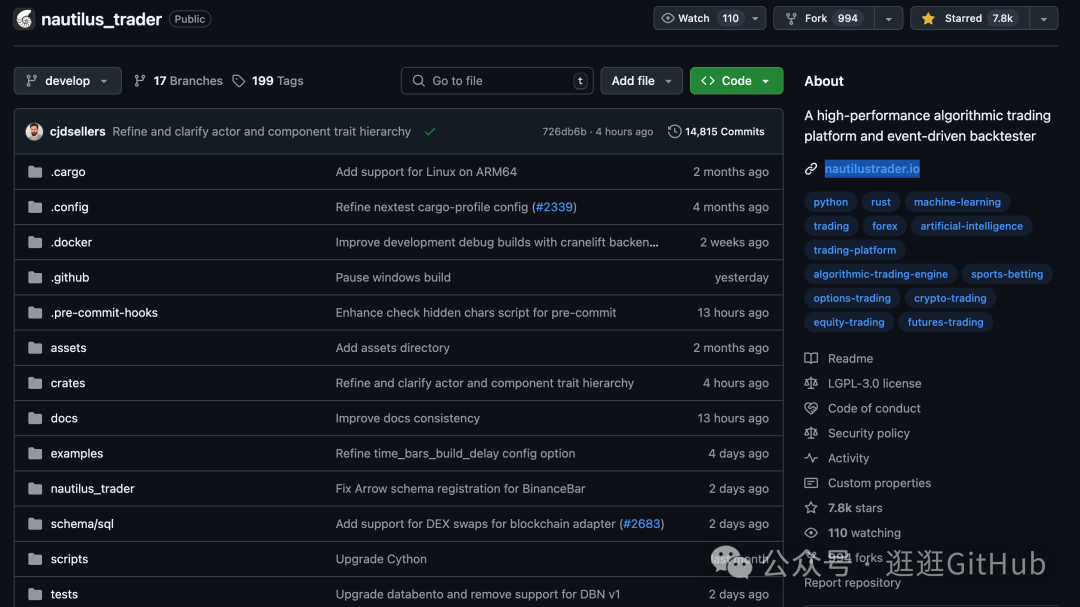The width and height of the screenshot is (1080, 607).
Task: Click the nautilus_trader repository logo icon
Action: pos(24,19)
